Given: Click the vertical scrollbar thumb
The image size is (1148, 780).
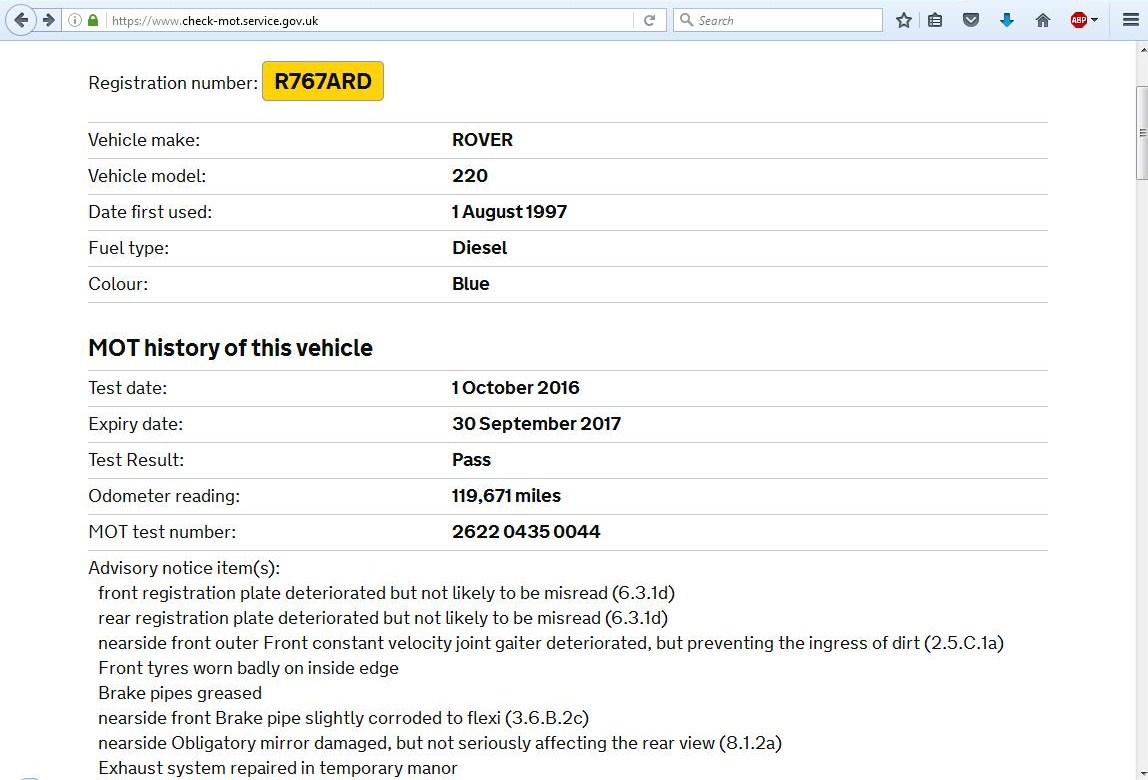Looking at the screenshot, I should pyautogui.click(x=1141, y=132).
